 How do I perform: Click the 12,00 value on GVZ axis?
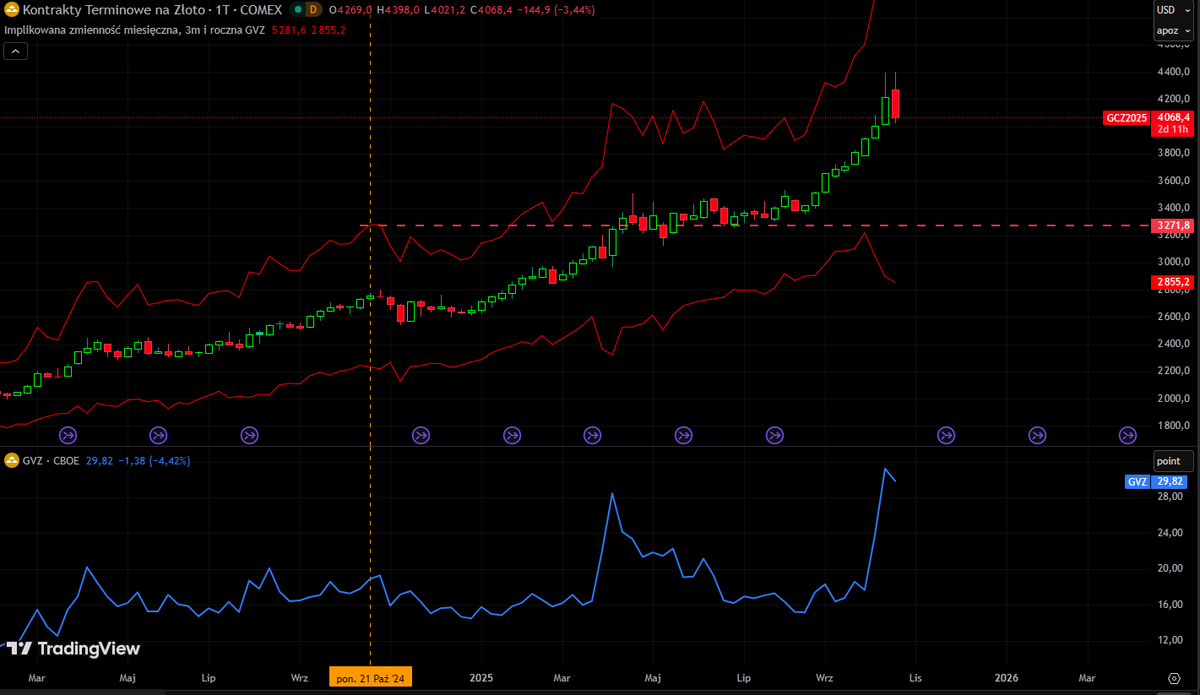pyautogui.click(x=1170, y=640)
